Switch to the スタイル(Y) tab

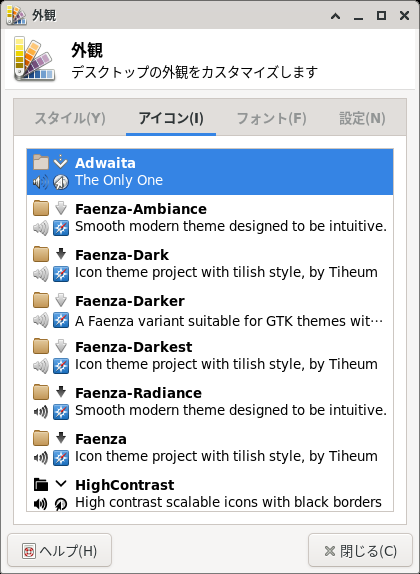pyautogui.click(x=70, y=118)
